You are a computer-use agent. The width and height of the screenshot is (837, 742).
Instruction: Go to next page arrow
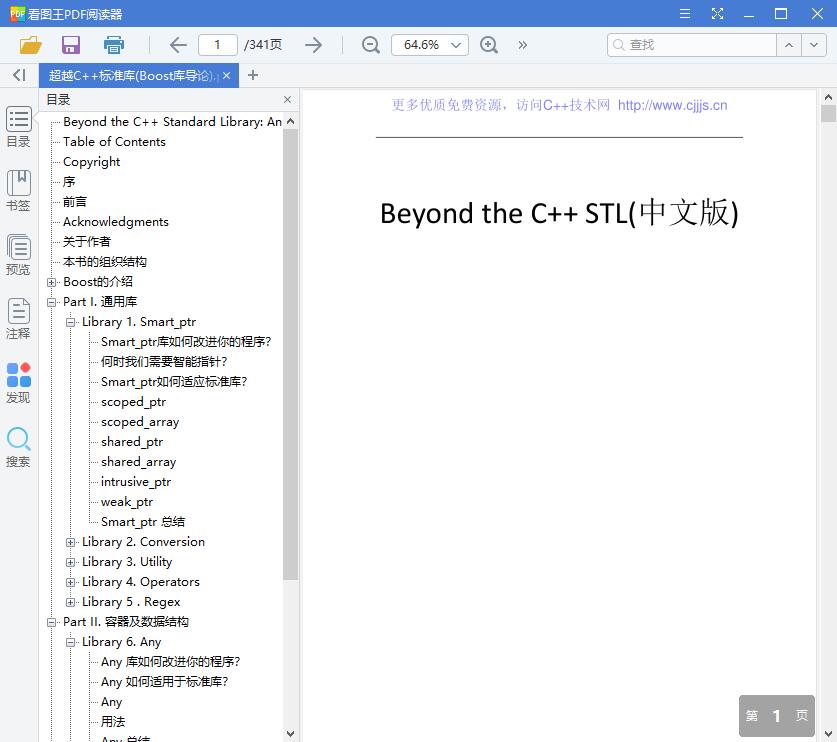313,45
